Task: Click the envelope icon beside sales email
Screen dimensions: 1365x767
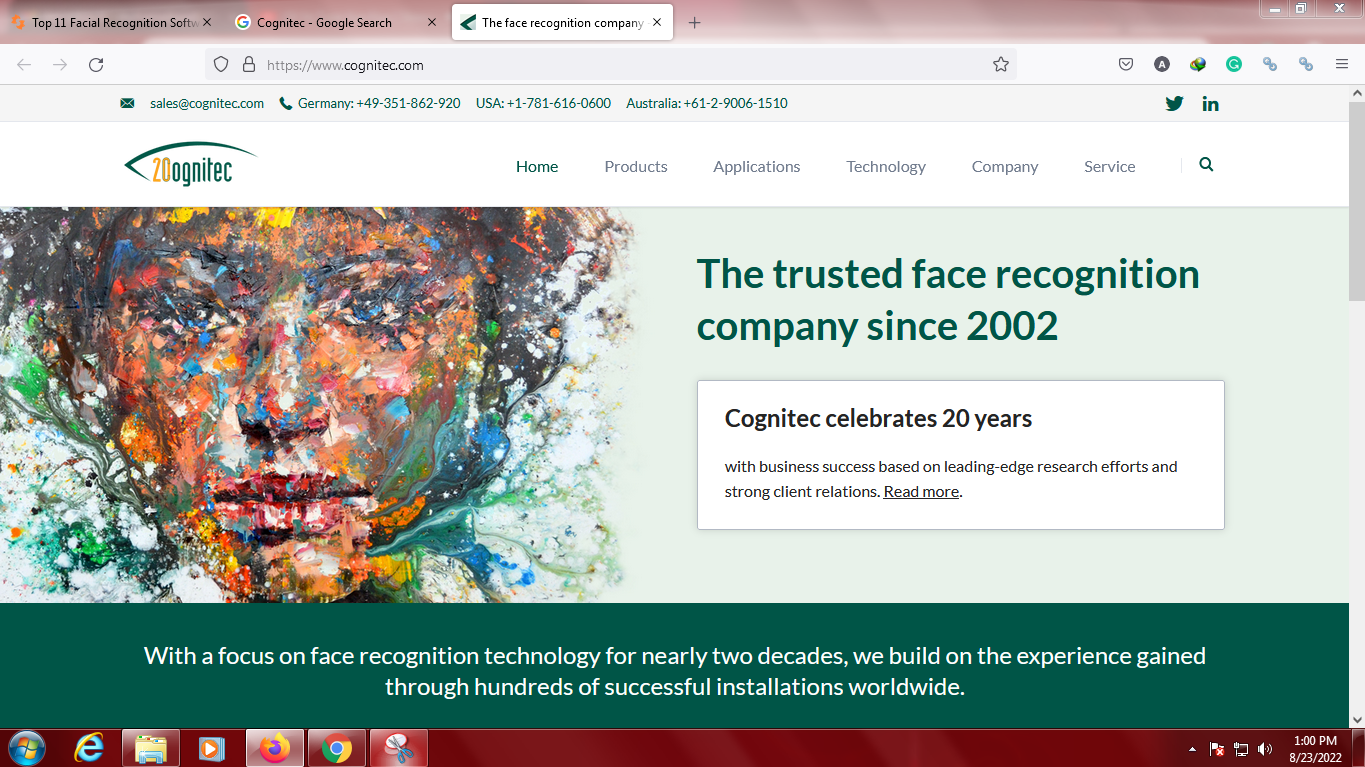Action: coord(127,103)
